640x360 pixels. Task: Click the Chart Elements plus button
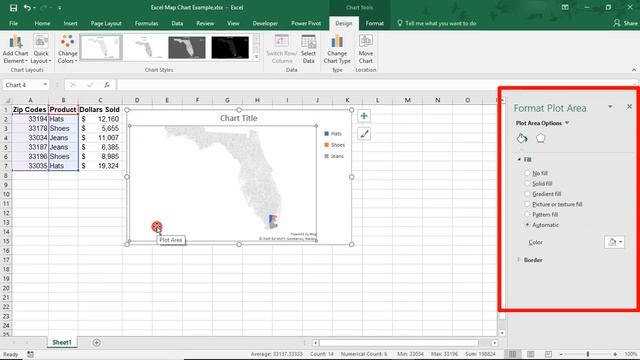click(364, 116)
